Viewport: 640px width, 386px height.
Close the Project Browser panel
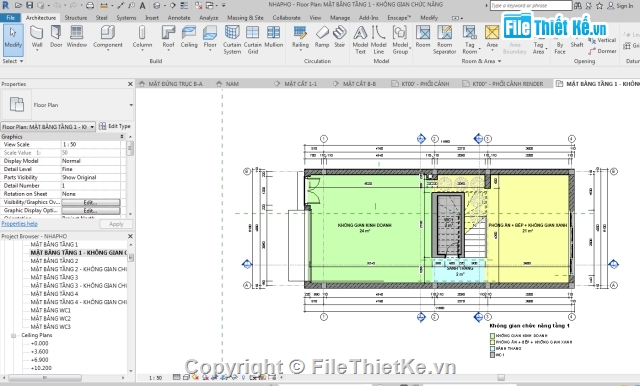[x=130, y=236]
